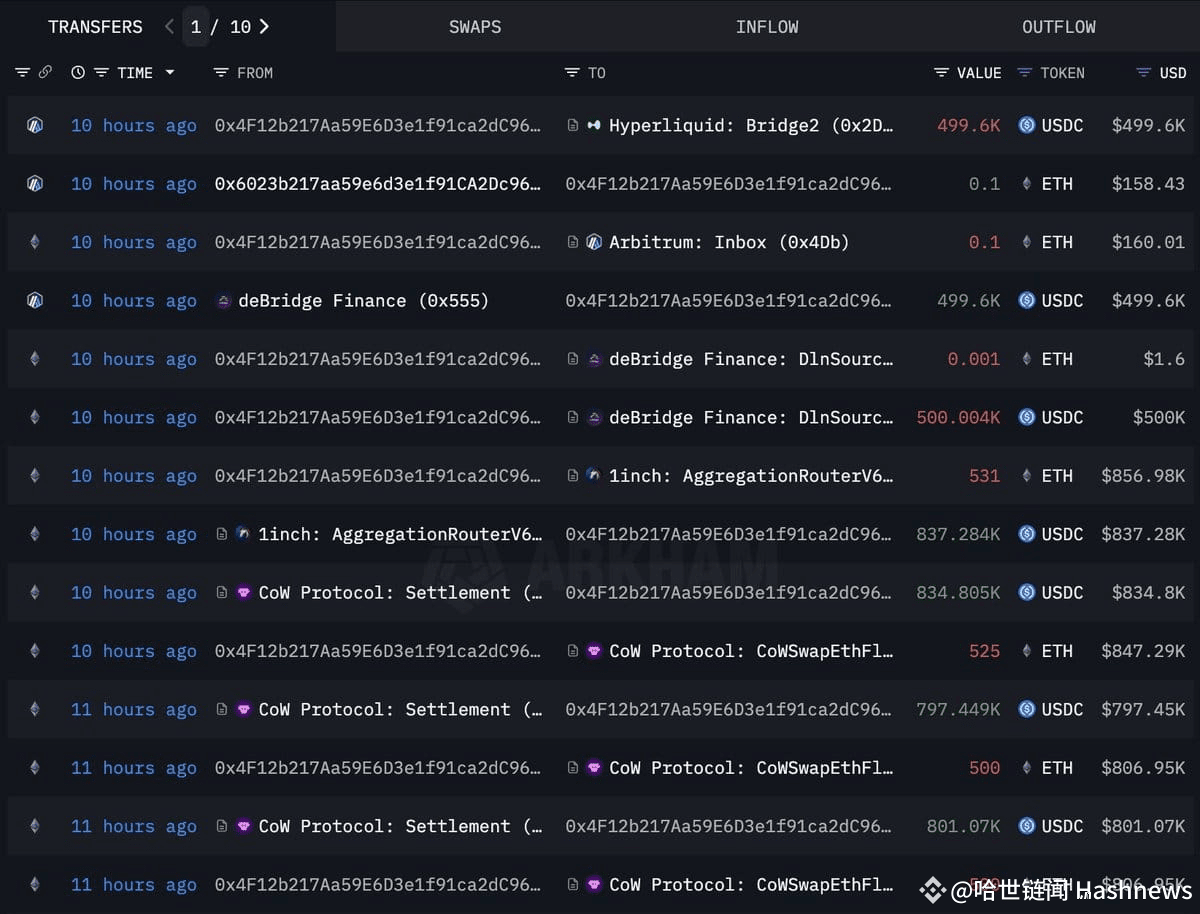Image resolution: width=1200 pixels, height=914 pixels.
Task: Click deBridge logo in the $1.6 row
Action: pyautogui.click(x=594, y=359)
